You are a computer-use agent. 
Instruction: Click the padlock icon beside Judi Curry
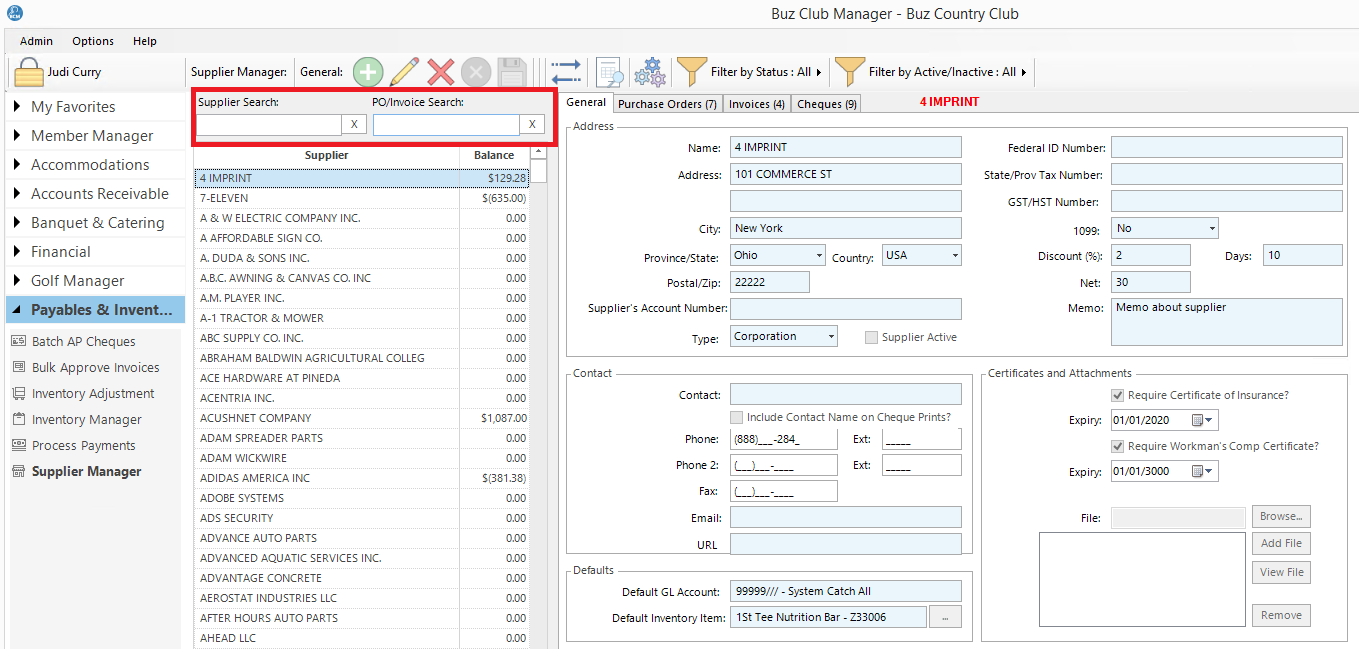(29, 72)
